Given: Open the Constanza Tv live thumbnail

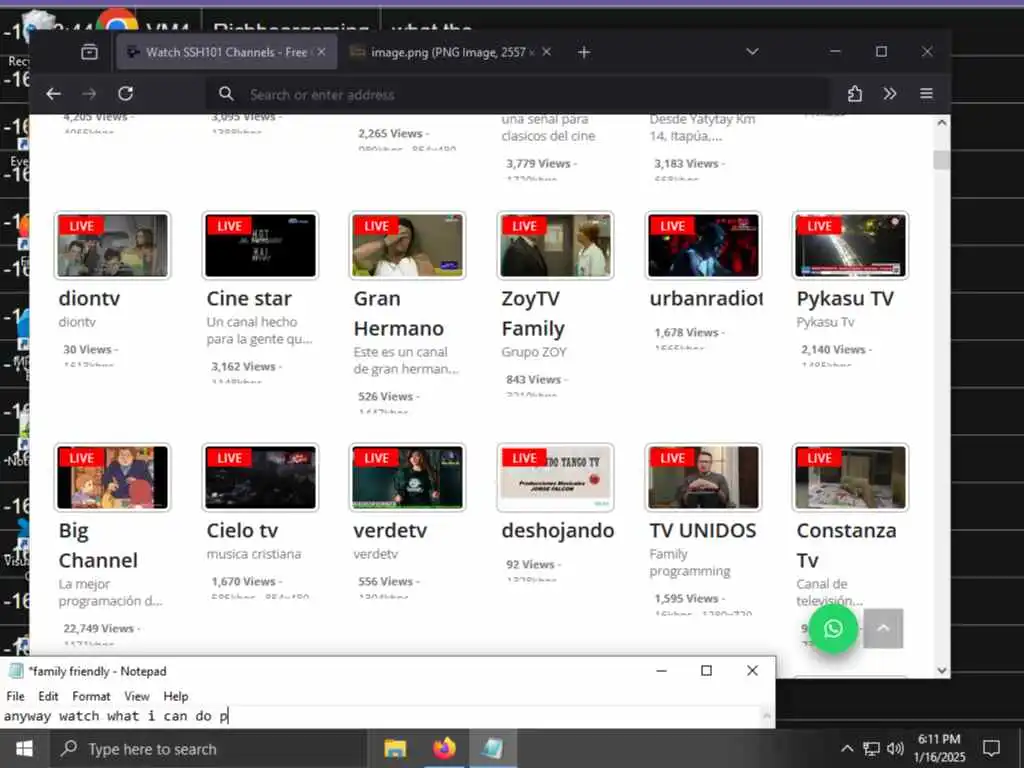Looking at the screenshot, I should pos(850,477).
